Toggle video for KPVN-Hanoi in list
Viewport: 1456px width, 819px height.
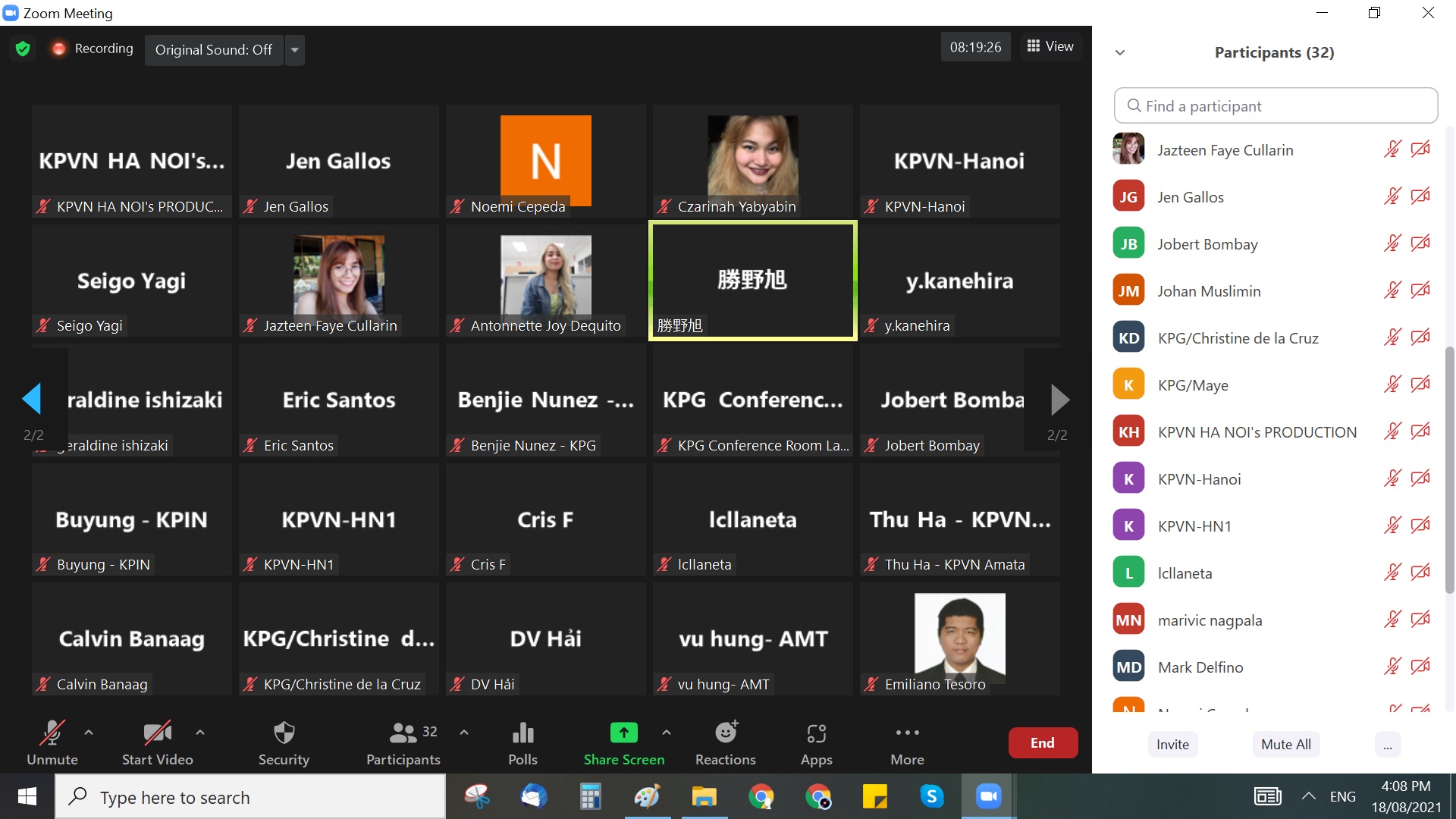(x=1420, y=479)
